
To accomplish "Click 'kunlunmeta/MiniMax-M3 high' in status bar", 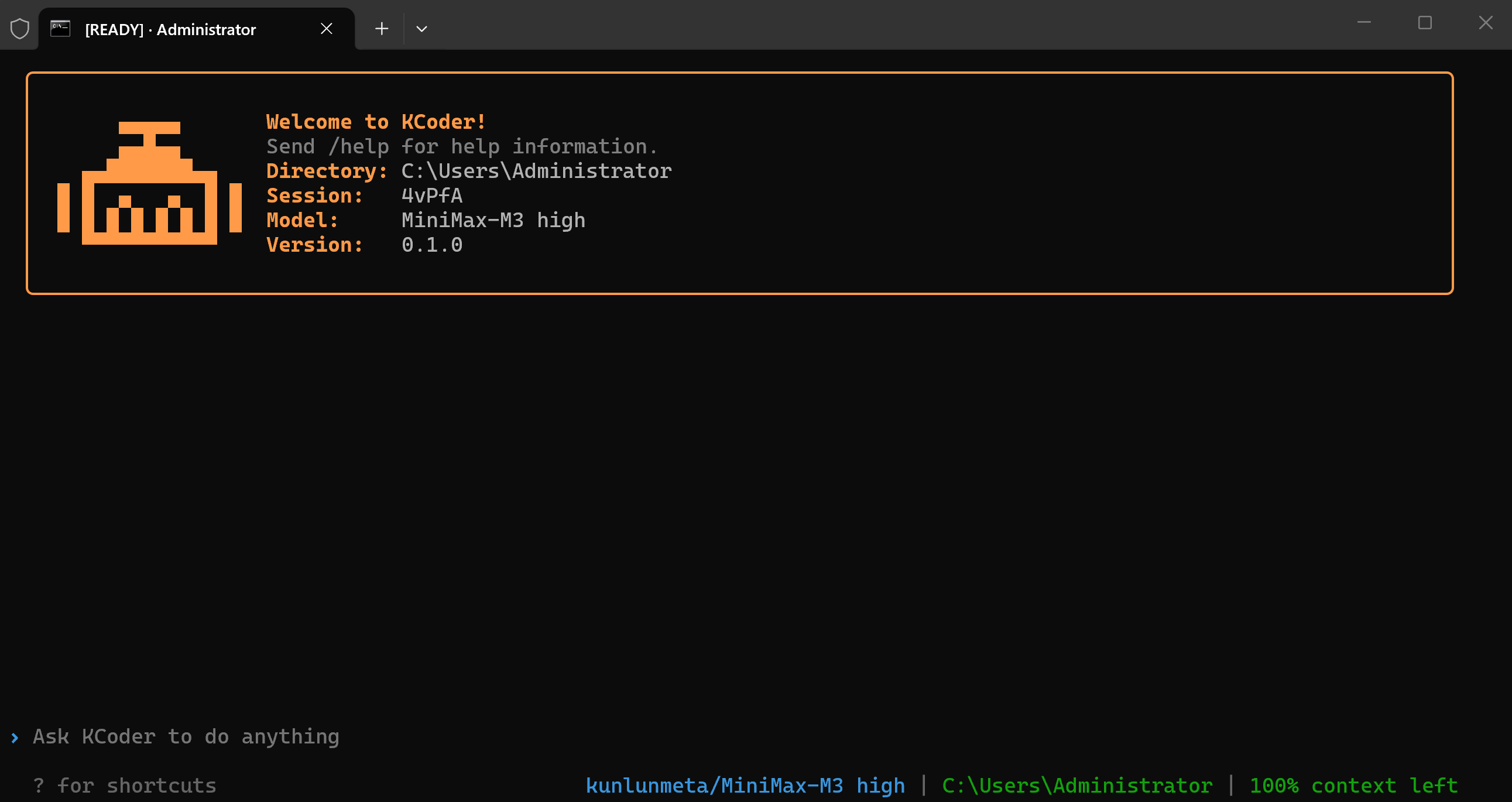I will click(x=745, y=786).
